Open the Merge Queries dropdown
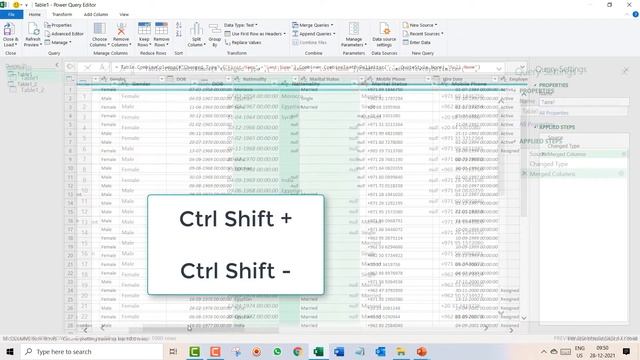 pos(313,25)
